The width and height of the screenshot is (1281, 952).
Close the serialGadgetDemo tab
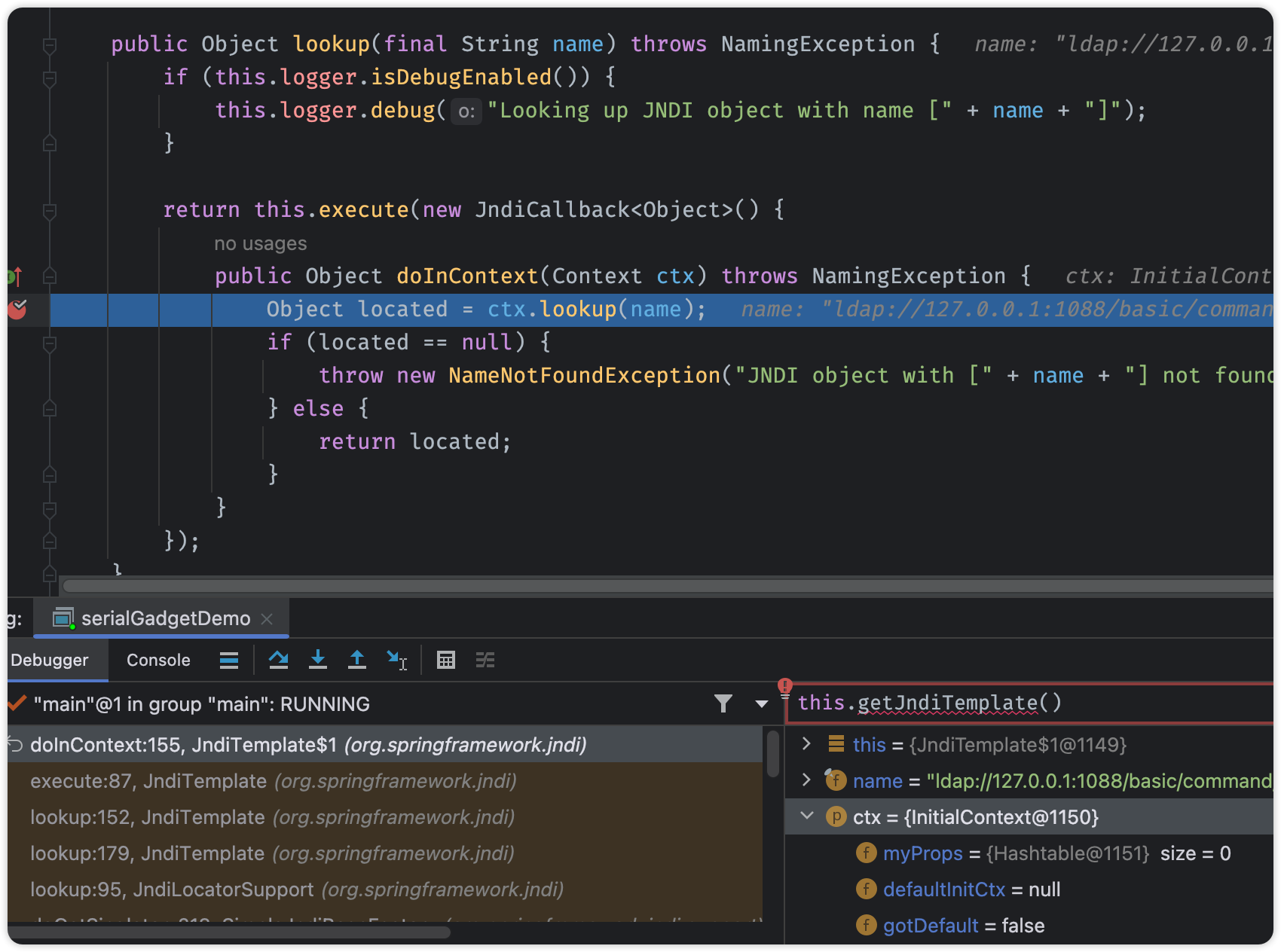267,619
